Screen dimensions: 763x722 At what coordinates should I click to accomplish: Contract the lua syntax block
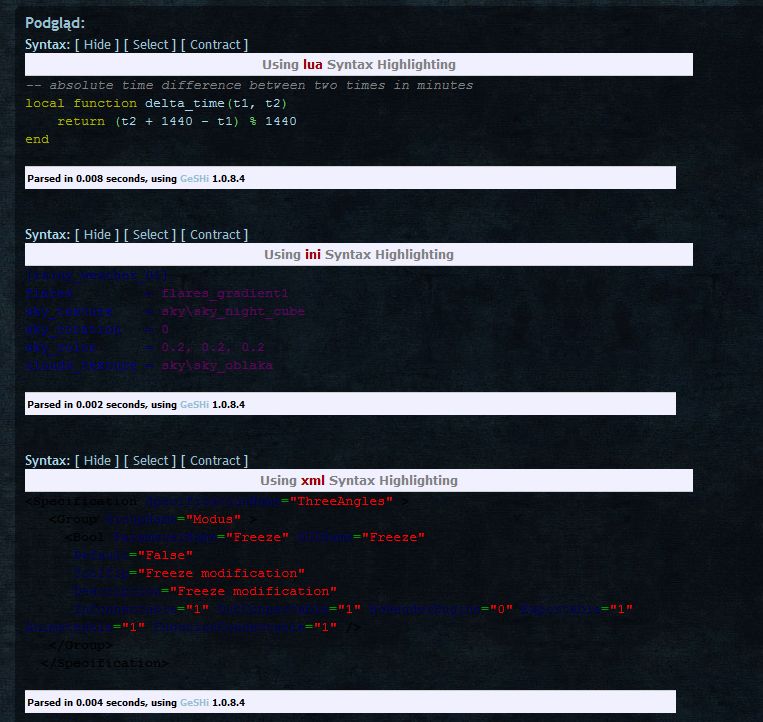tap(215, 44)
